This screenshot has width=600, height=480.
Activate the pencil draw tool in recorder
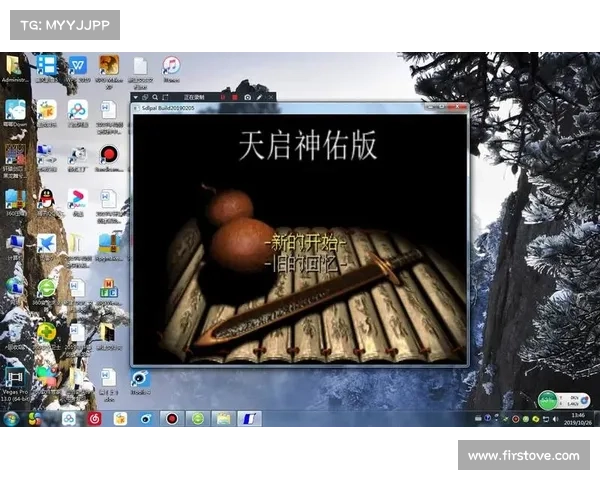[x=259, y=97]
